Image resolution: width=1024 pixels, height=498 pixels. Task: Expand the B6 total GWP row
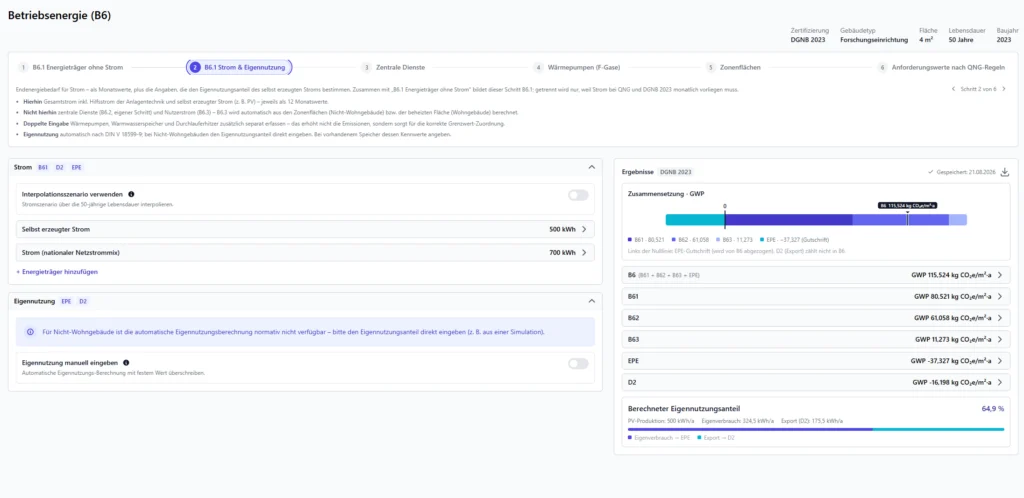(816, 275)
